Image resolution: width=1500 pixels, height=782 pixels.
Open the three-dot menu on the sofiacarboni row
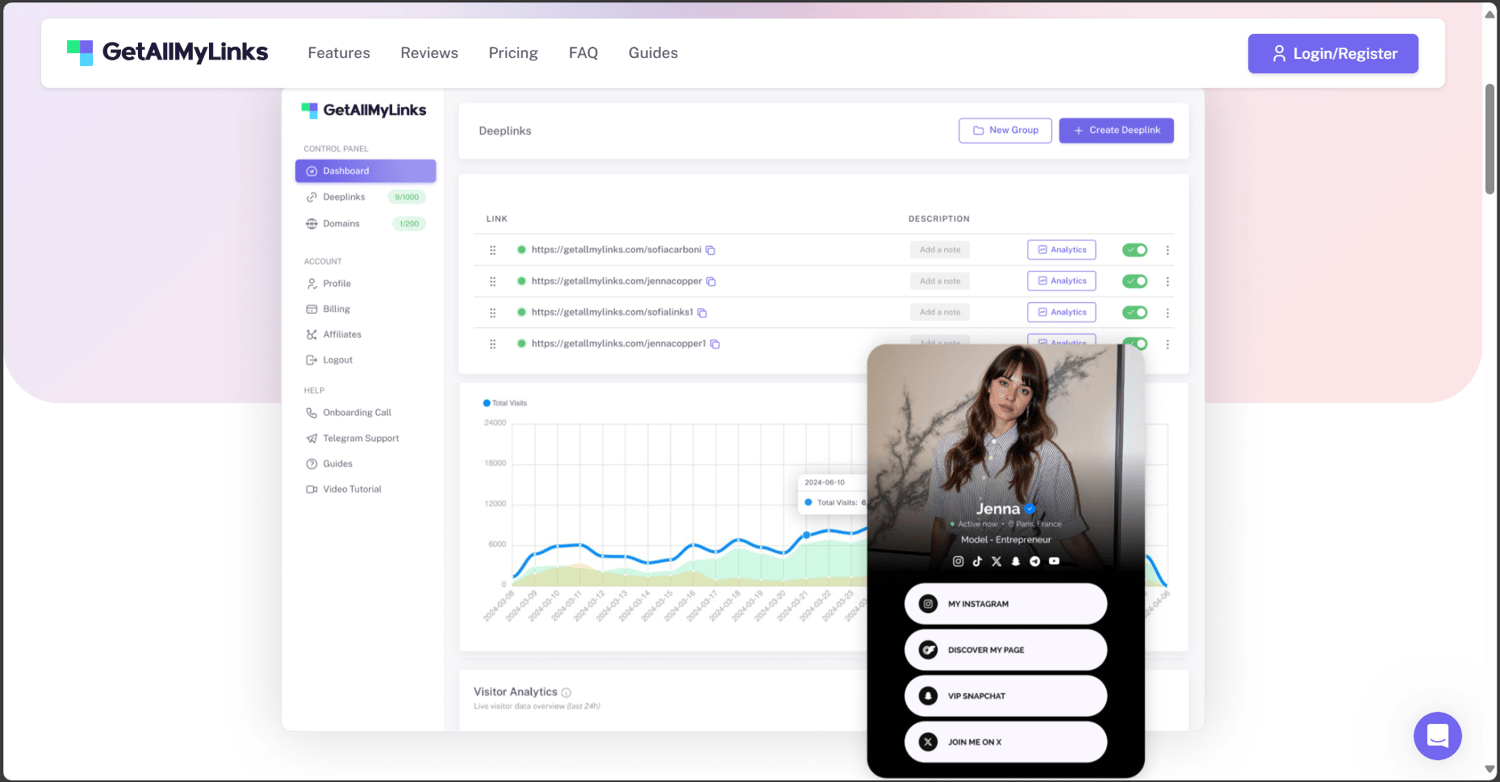point(1167,249)
